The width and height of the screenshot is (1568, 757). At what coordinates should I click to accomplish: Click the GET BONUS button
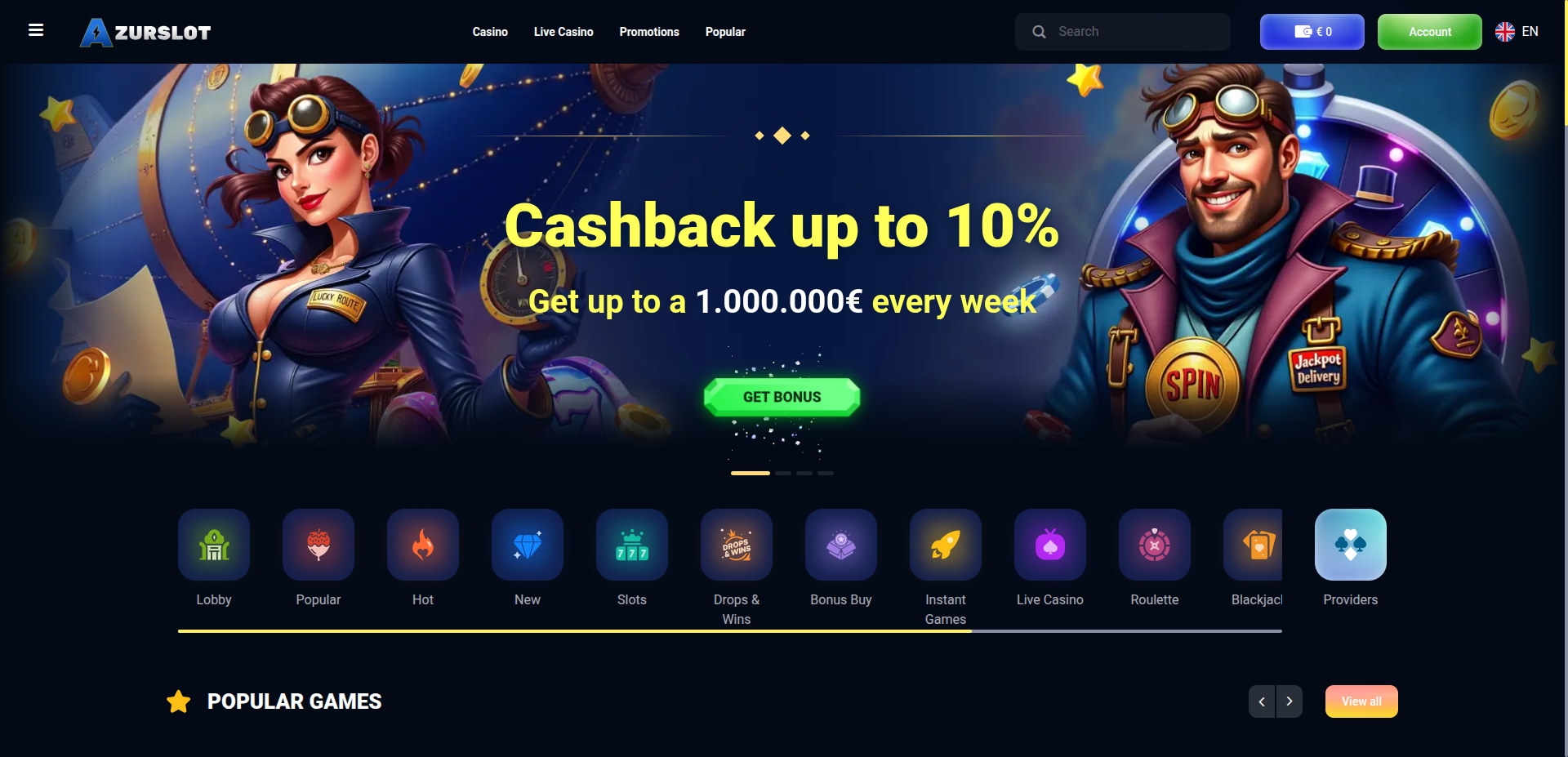click(782, 397)
